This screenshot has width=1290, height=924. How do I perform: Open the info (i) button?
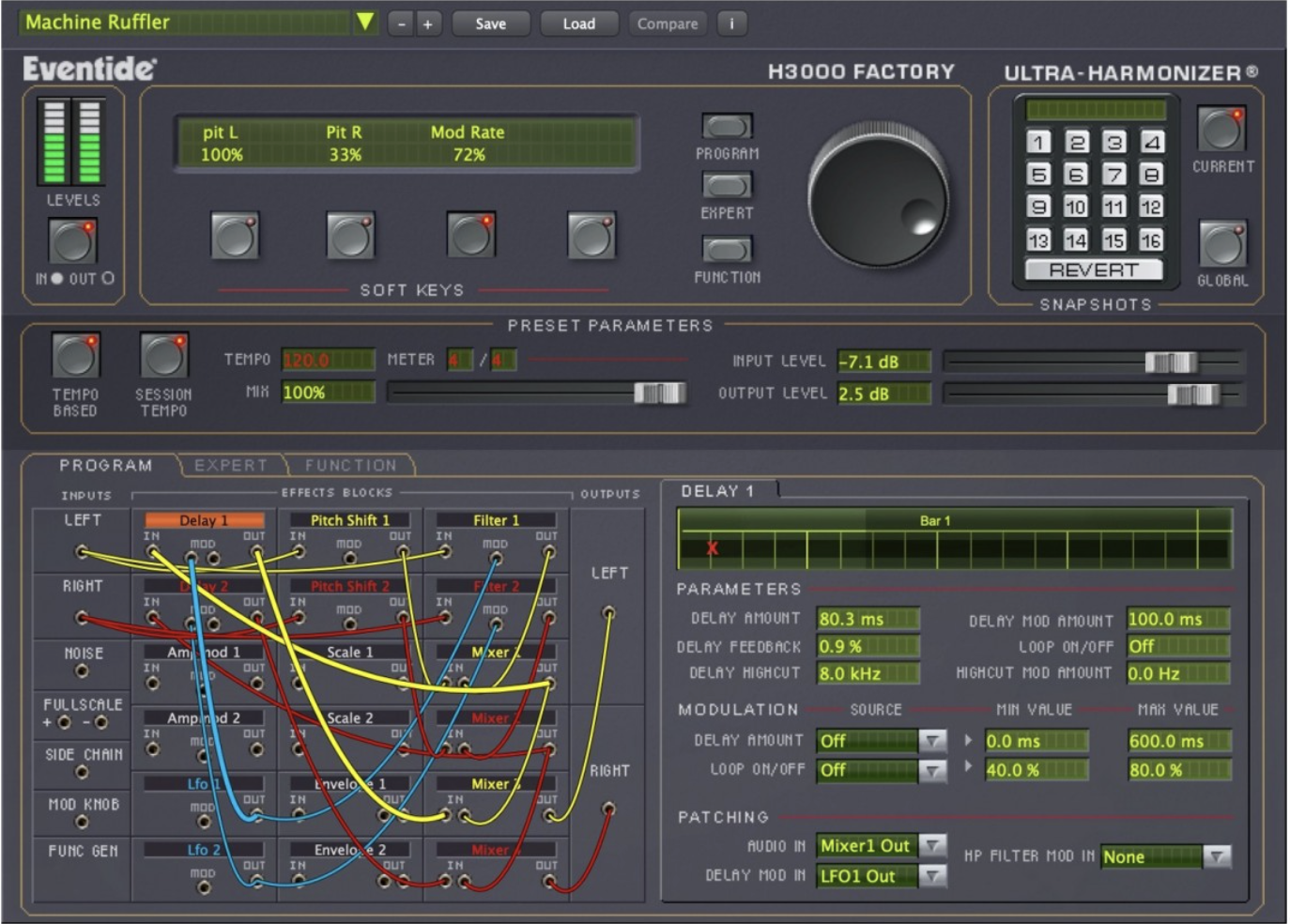732,23
